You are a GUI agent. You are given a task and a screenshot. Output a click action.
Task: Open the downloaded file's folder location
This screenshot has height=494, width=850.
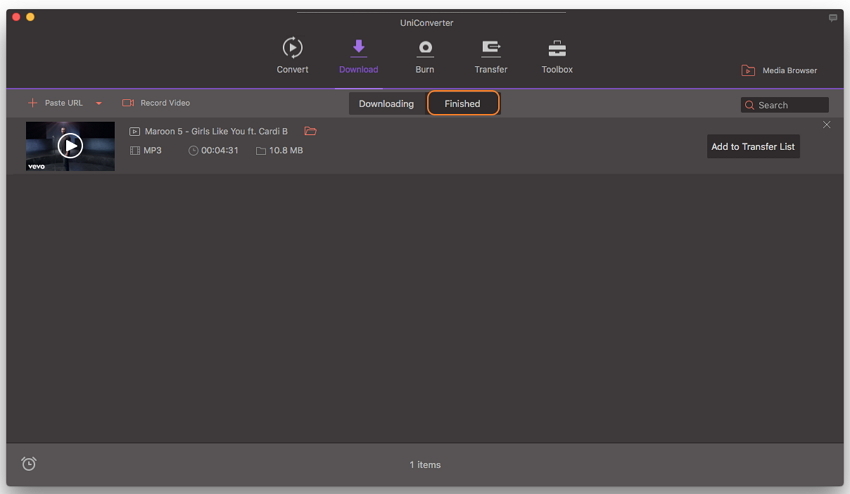[x=310, y=131]
